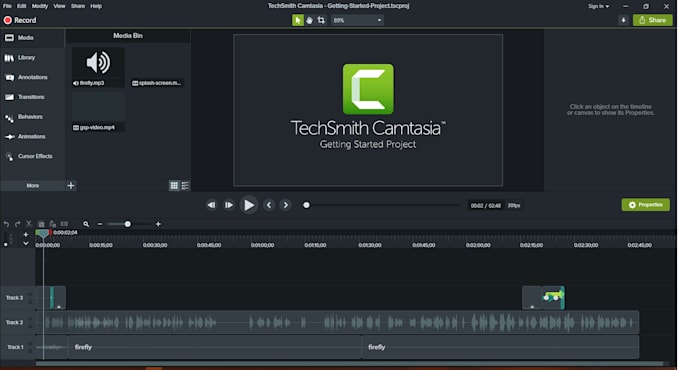Viewport: 680px width, 370px height.
Task: Open the Edit menu
Action: pos(22,6)
